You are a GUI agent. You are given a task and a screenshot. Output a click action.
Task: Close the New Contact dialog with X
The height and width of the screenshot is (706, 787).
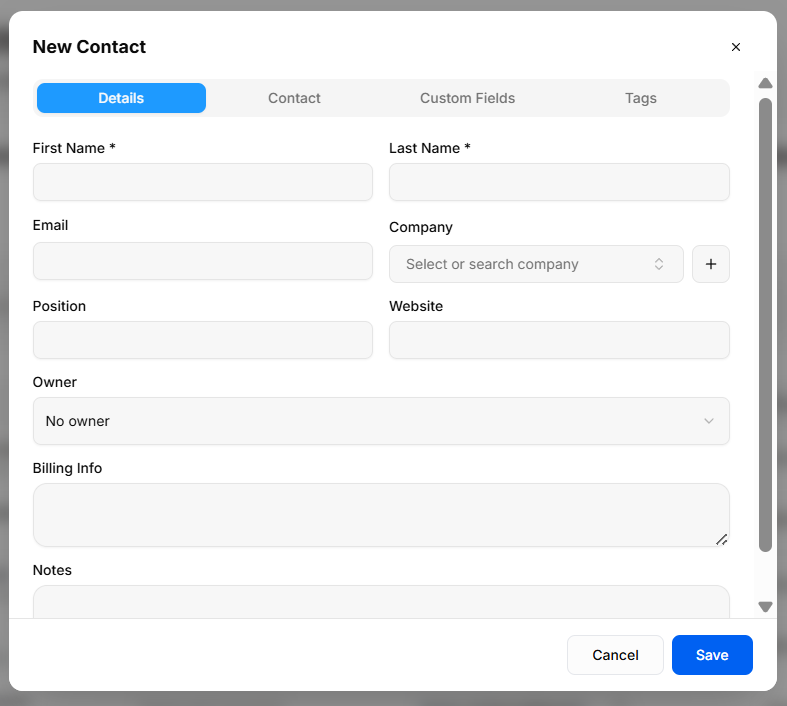(x=735, y=47)
